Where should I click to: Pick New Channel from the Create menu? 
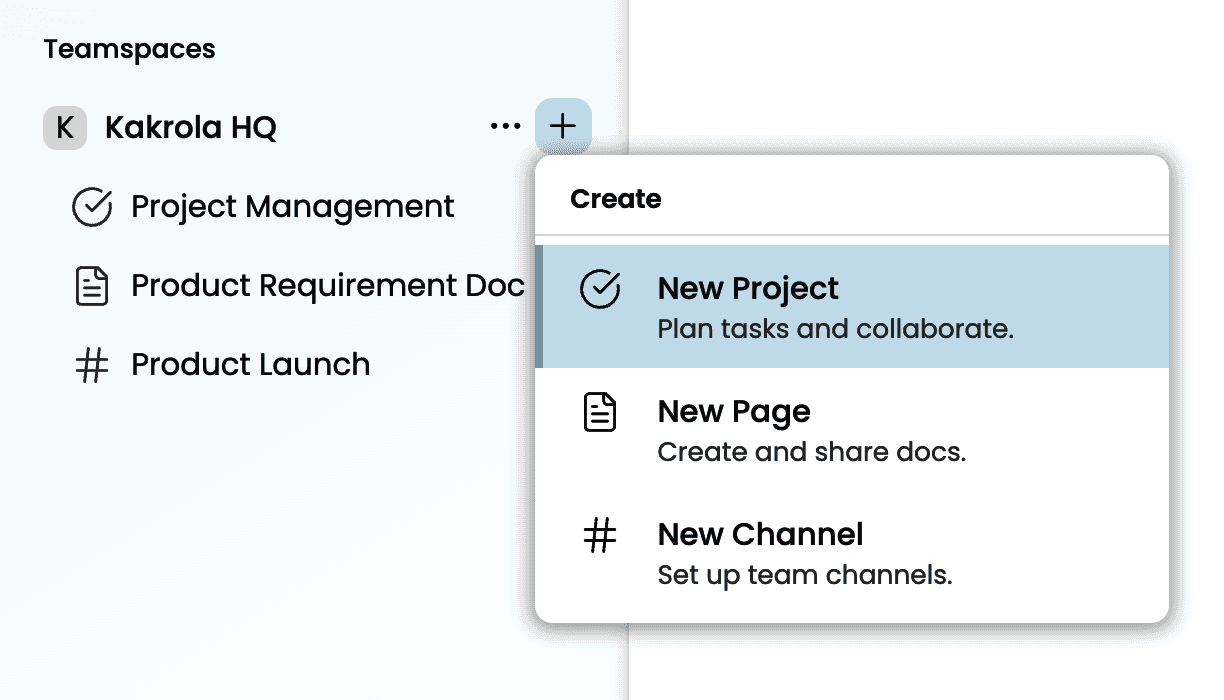(760, 535)
